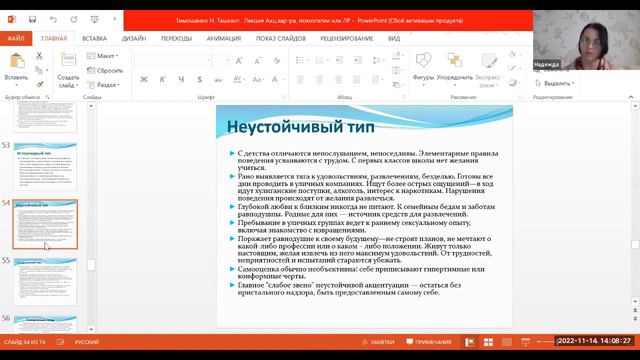Switch to the Вид tab
Screen dimensions: 640x360
tap(394, 38)
